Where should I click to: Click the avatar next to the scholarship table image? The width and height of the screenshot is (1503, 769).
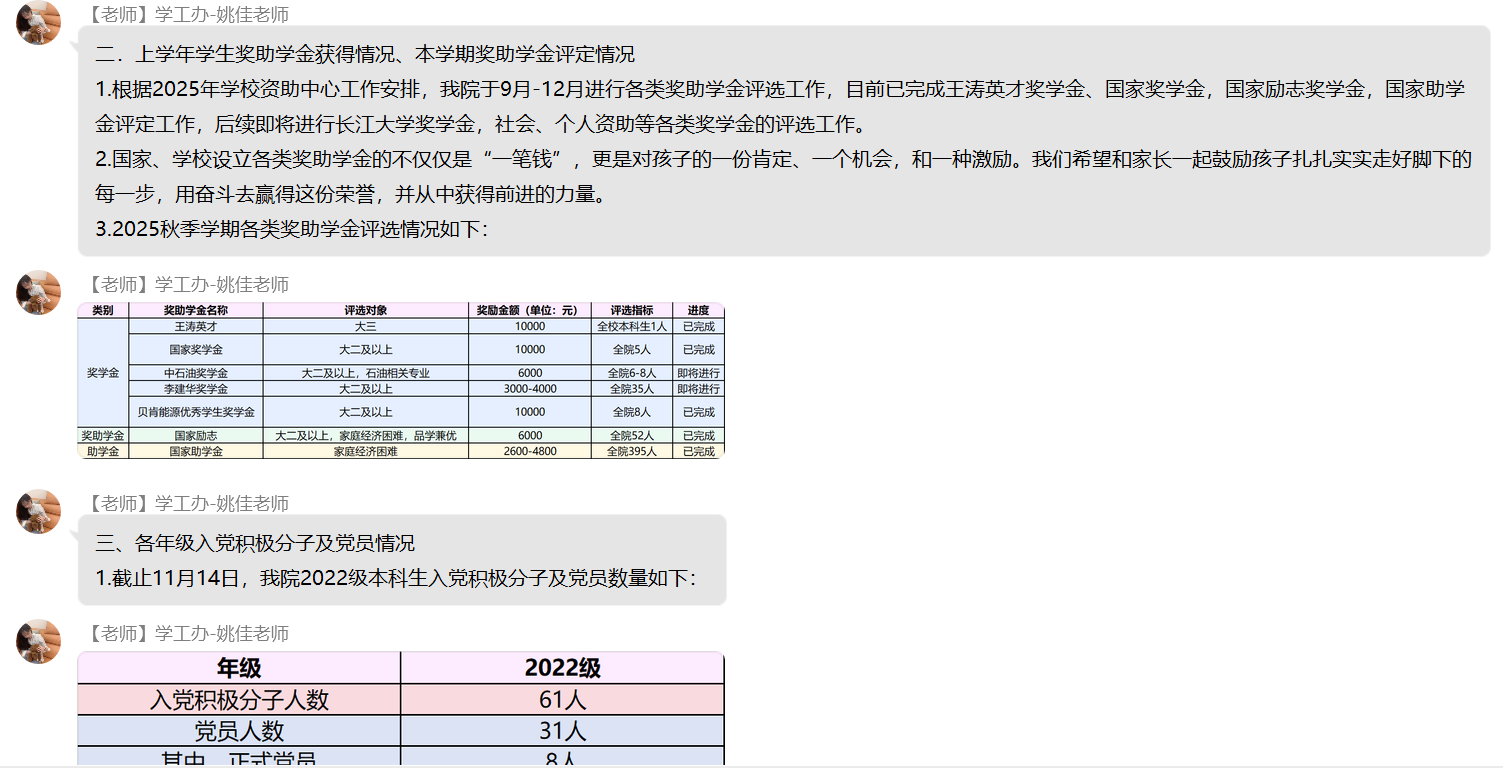[38, 292]
